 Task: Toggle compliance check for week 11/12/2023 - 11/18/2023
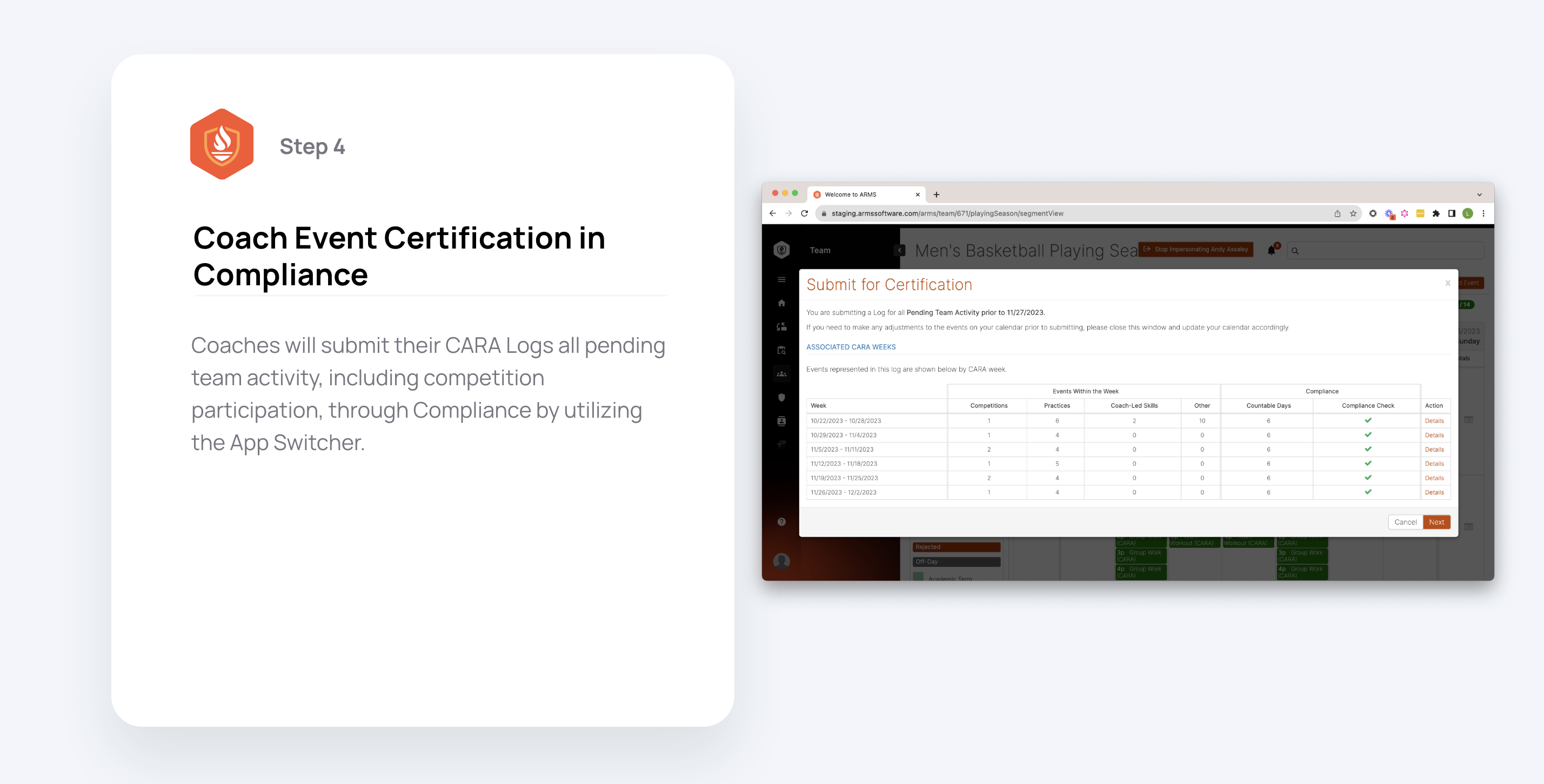coord(1367,464)
